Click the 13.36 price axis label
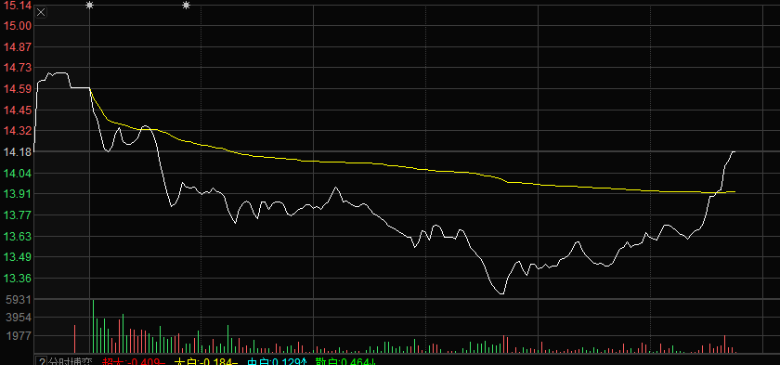 [17, 278]
